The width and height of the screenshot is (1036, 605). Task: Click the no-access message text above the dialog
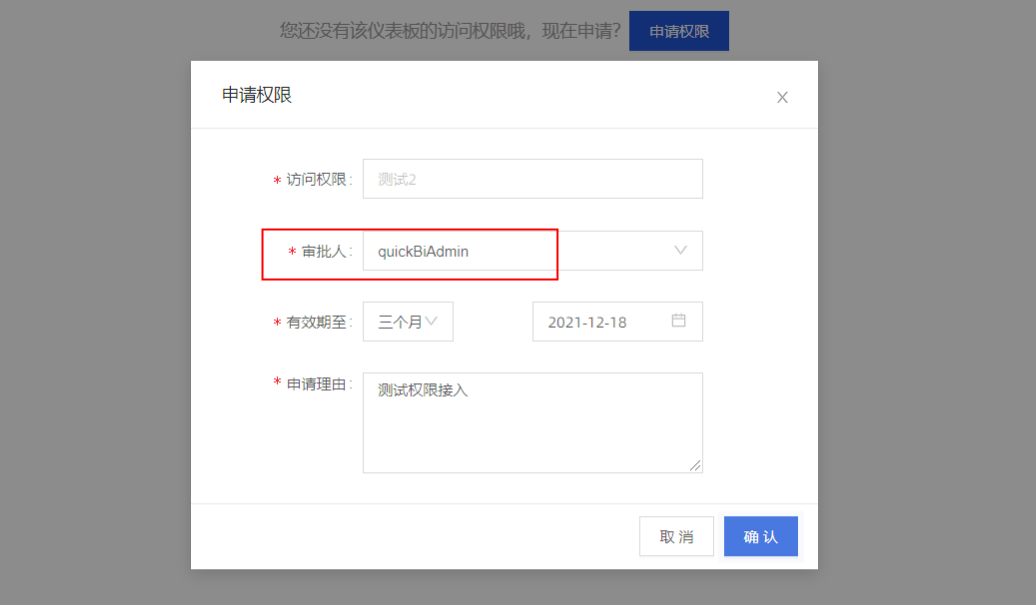click(450, 31)
